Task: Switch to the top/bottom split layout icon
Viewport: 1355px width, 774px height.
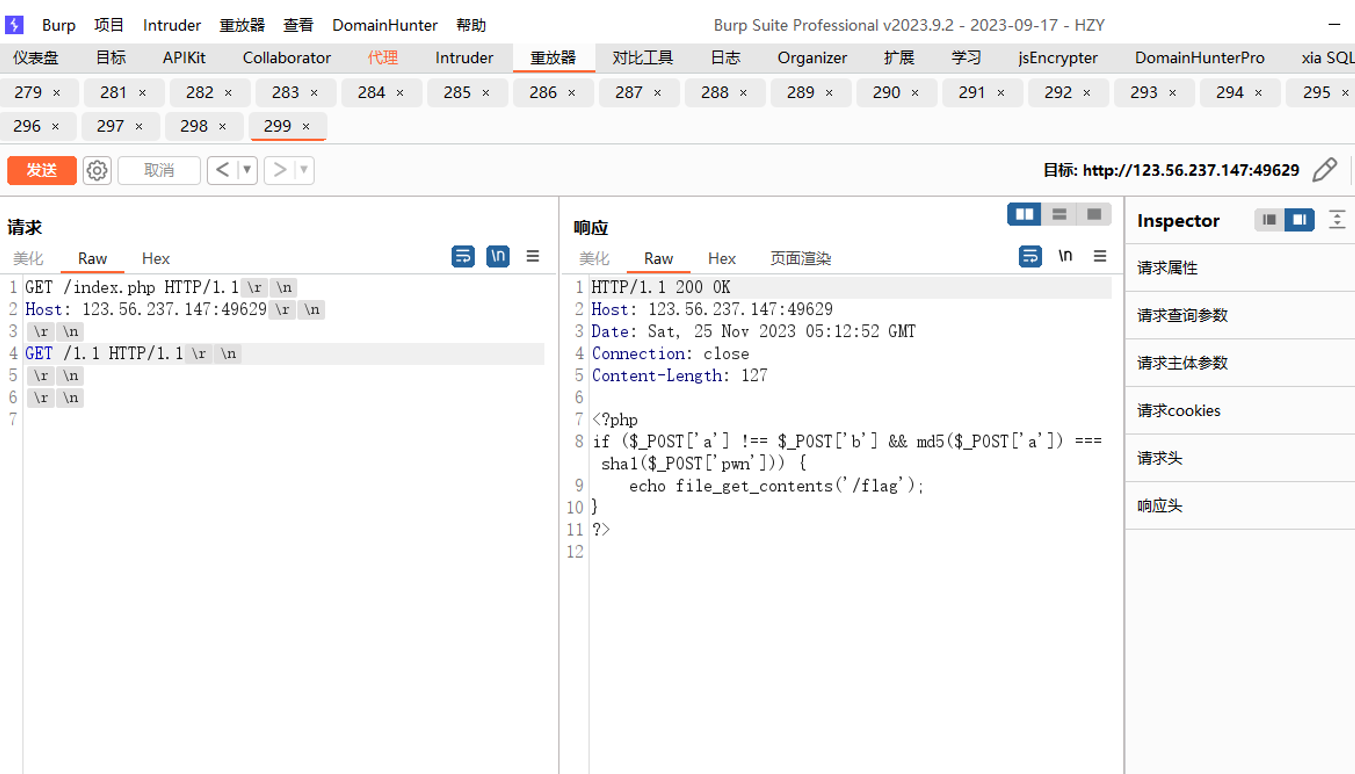Action: pyautogui.click(x=1059, y=214)
